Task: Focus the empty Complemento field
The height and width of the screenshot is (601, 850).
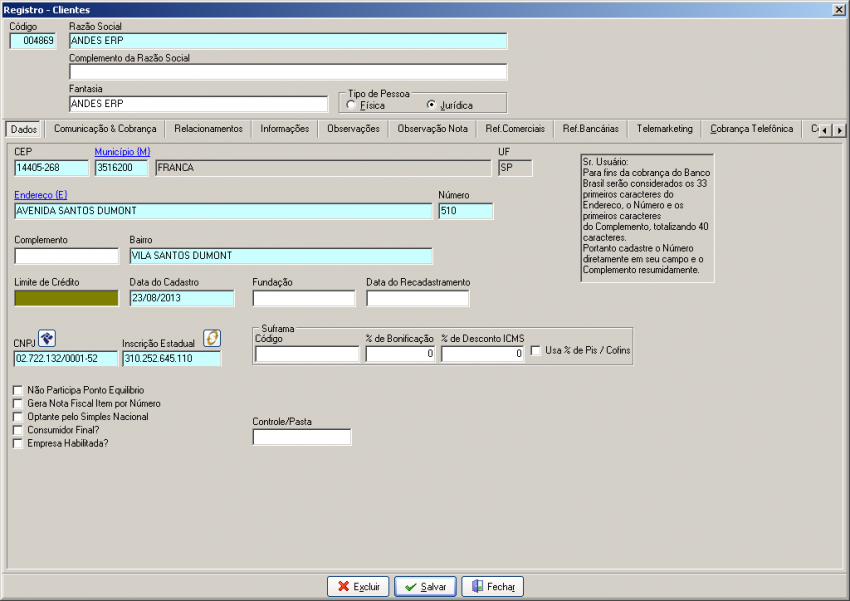Action: tap(66, 256)
